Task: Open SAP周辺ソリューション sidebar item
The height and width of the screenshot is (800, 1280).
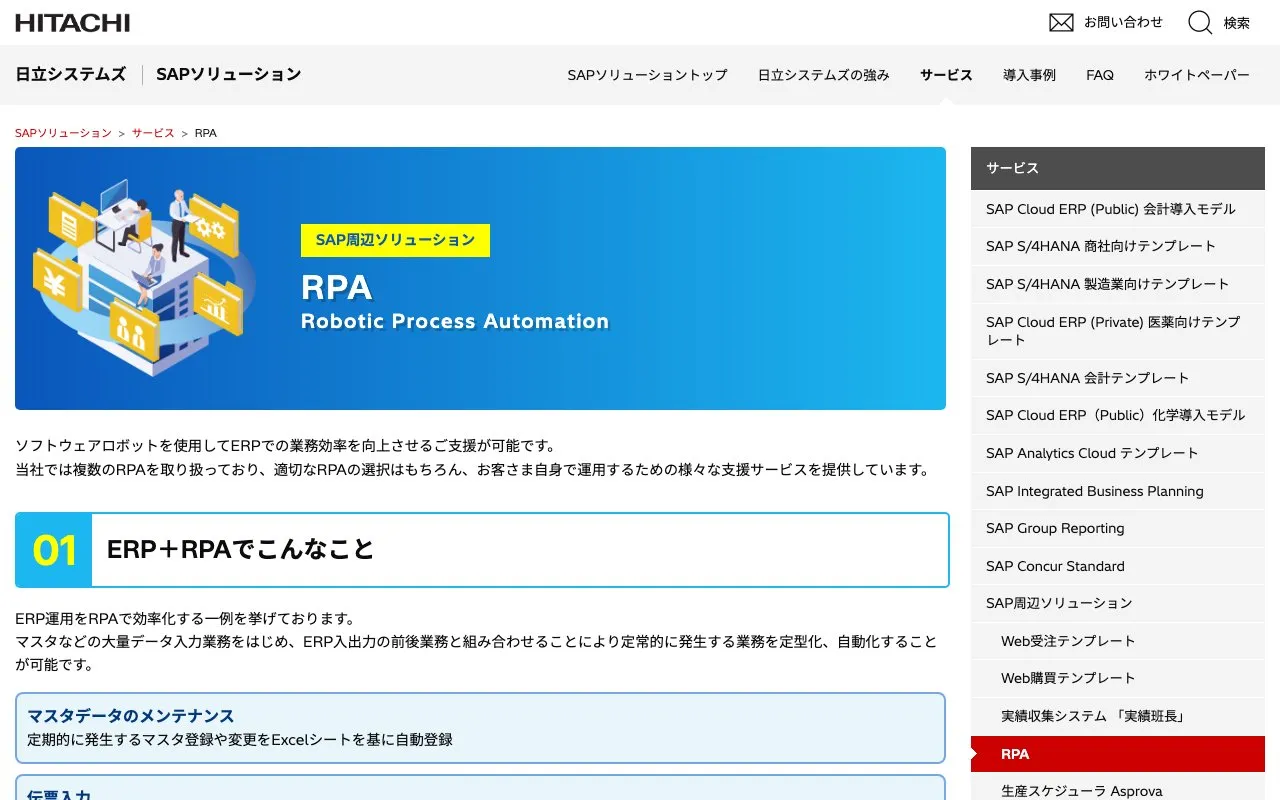Action: (x=1118, y=603)
